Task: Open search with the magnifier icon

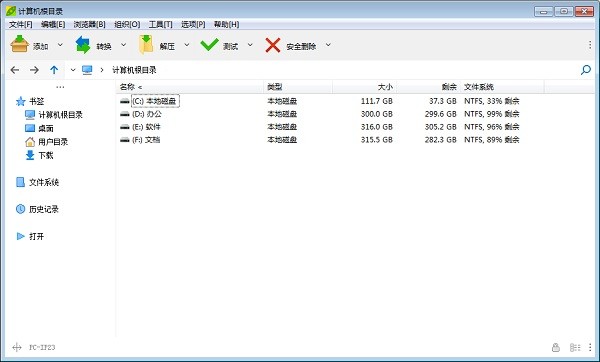Action: [x=586, y=70]
